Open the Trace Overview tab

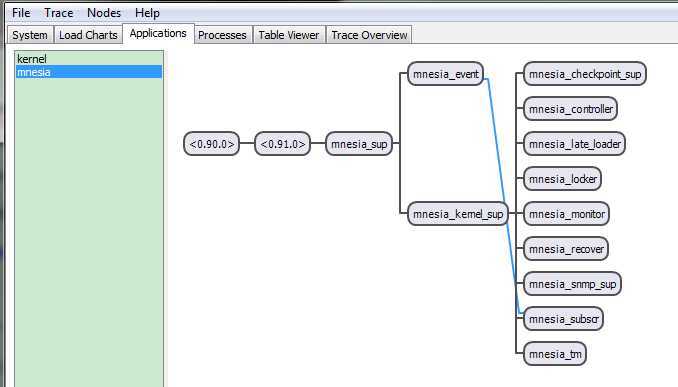pyautogui.click(x=369, y=35)
